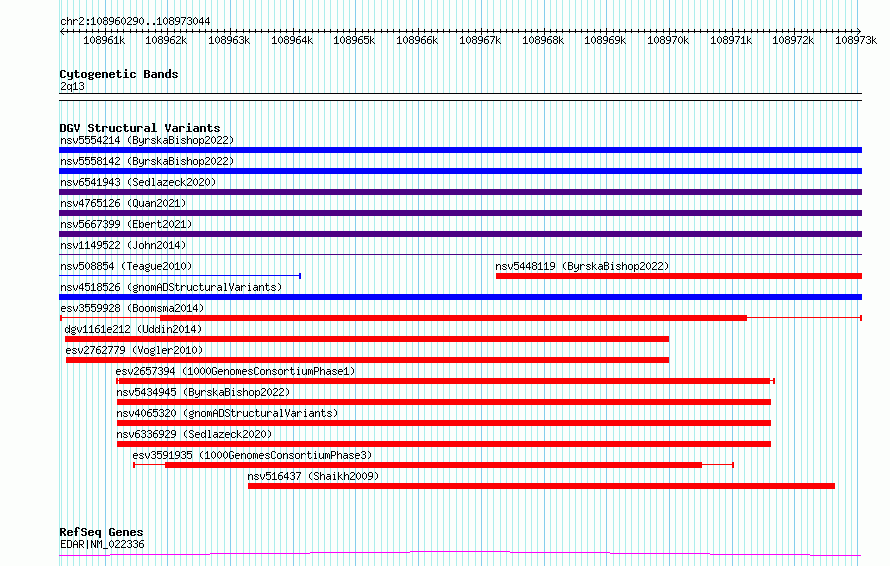890x566 pixels.
Task: Click the red bar under esv2657394
Action: pyautogui.click(x=444, y=381)
